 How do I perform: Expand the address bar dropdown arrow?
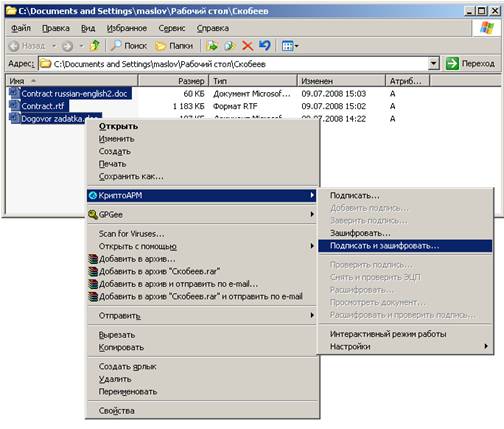pos(433,63)
